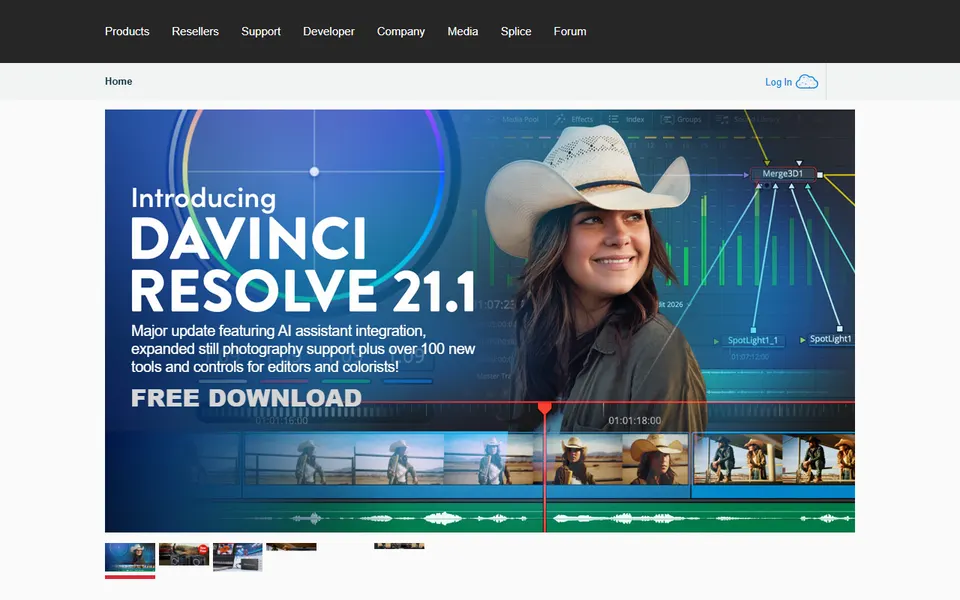The width and height of the screenshot is (960, 600).
Task: Select the second carousel thumbnail showing cameras
Action: 184,554
